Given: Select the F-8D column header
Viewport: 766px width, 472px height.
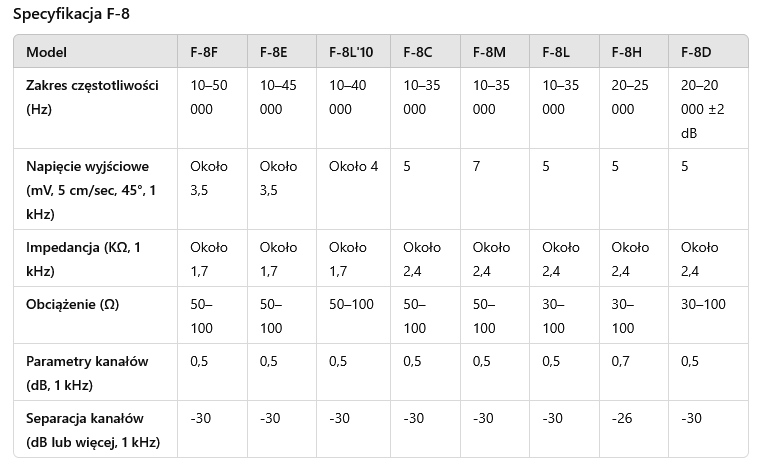Looking at the screenshot, I should click(696, 52).
